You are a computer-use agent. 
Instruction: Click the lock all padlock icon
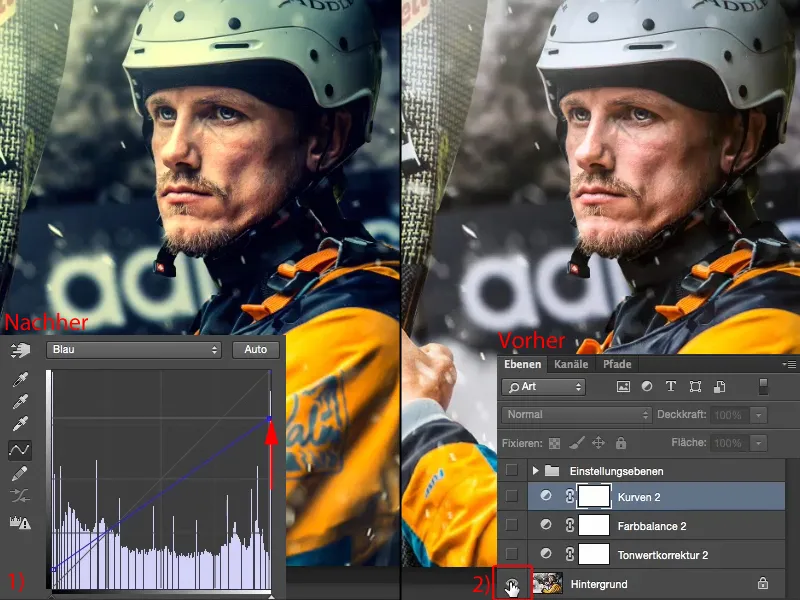tap(621, 442)
